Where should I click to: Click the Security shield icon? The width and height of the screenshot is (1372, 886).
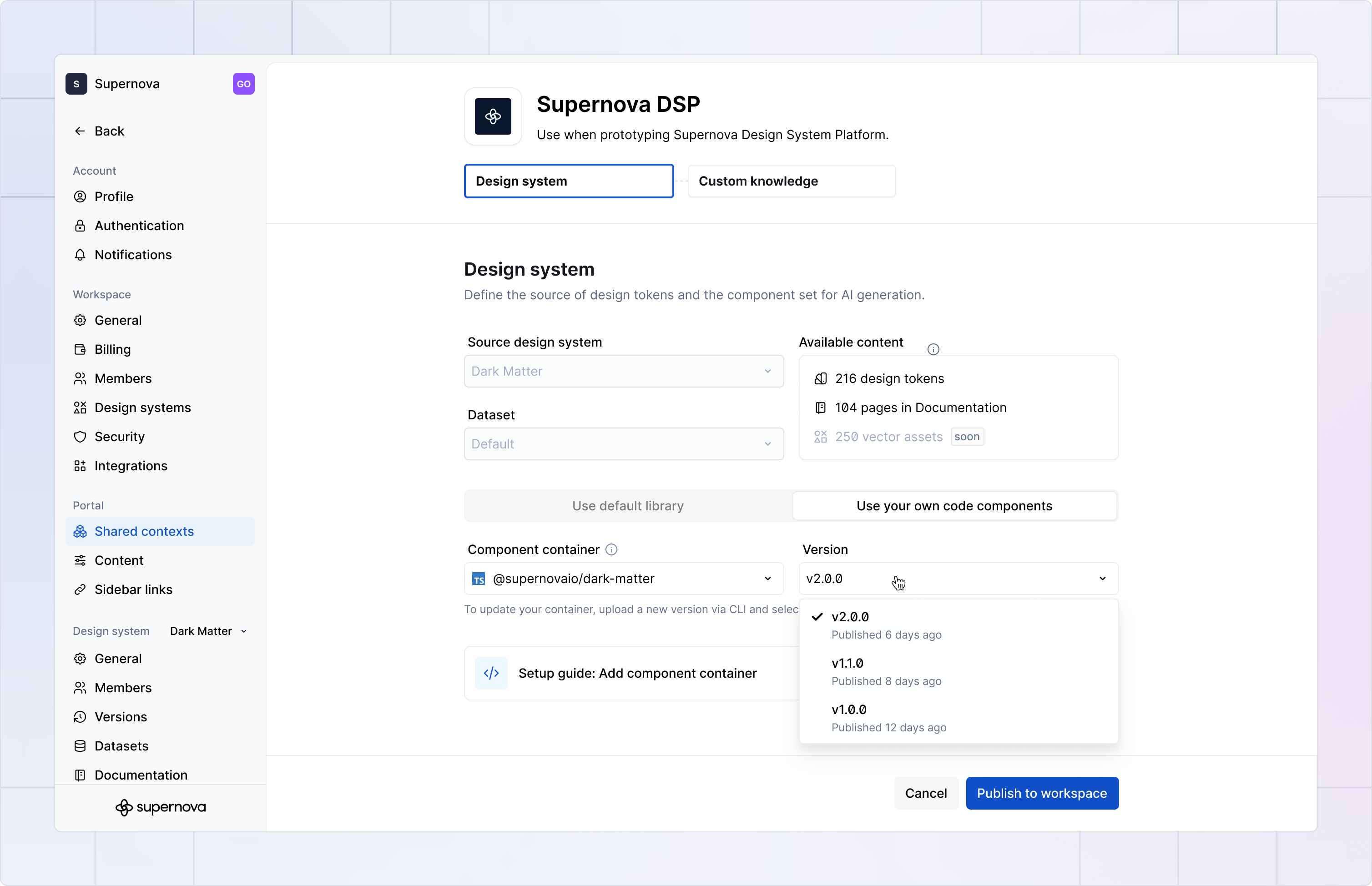coord(80,437)
